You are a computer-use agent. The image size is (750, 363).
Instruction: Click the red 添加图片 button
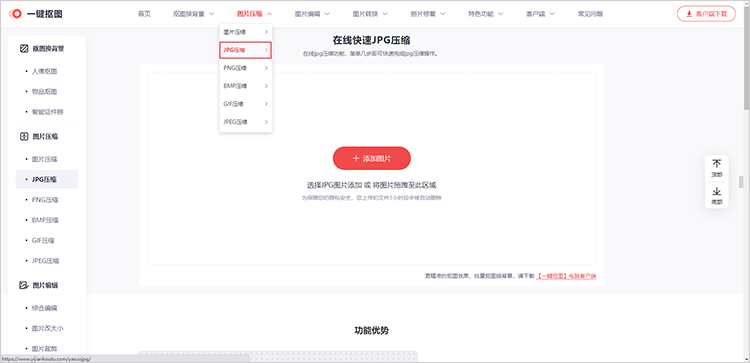[x=372, y=158]
